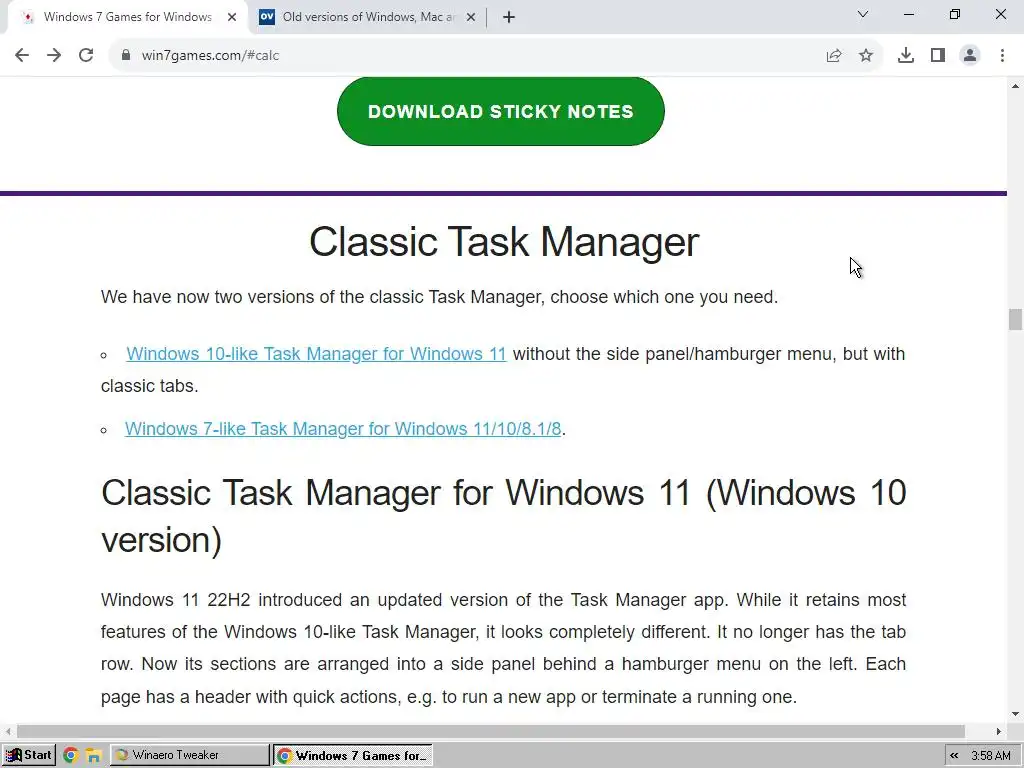Select Windows 7 Games taskbar button
The height and width of the screenshot is (768, 1024).
tap(353, 756)
